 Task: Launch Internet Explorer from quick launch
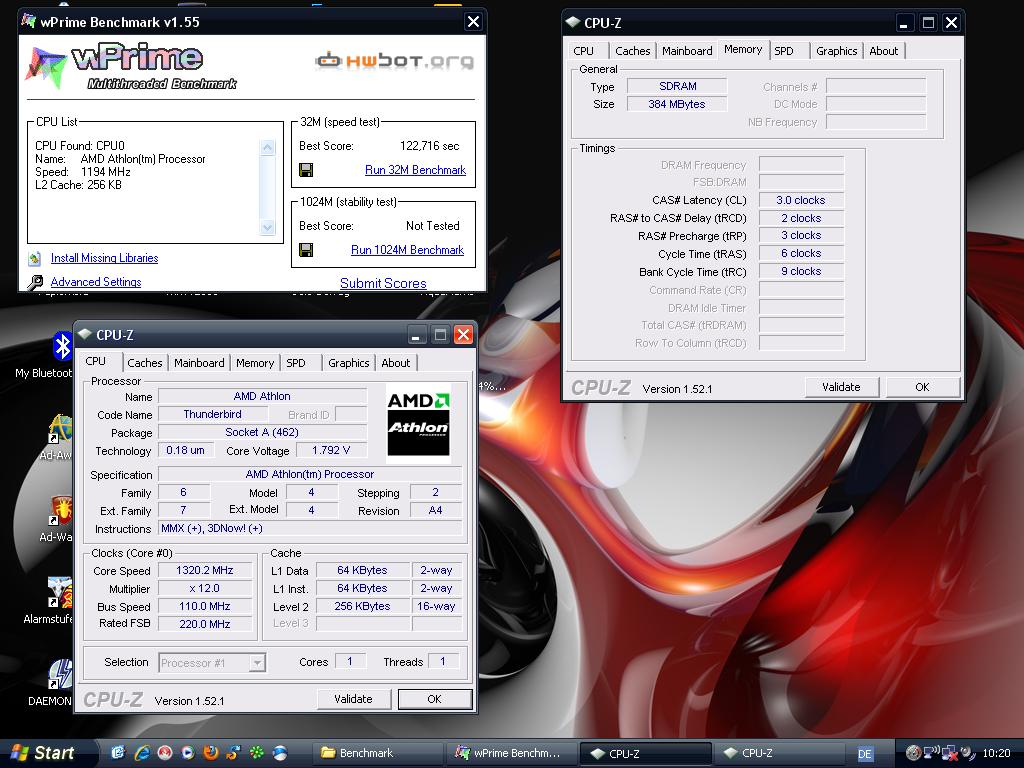pos(142,753)
